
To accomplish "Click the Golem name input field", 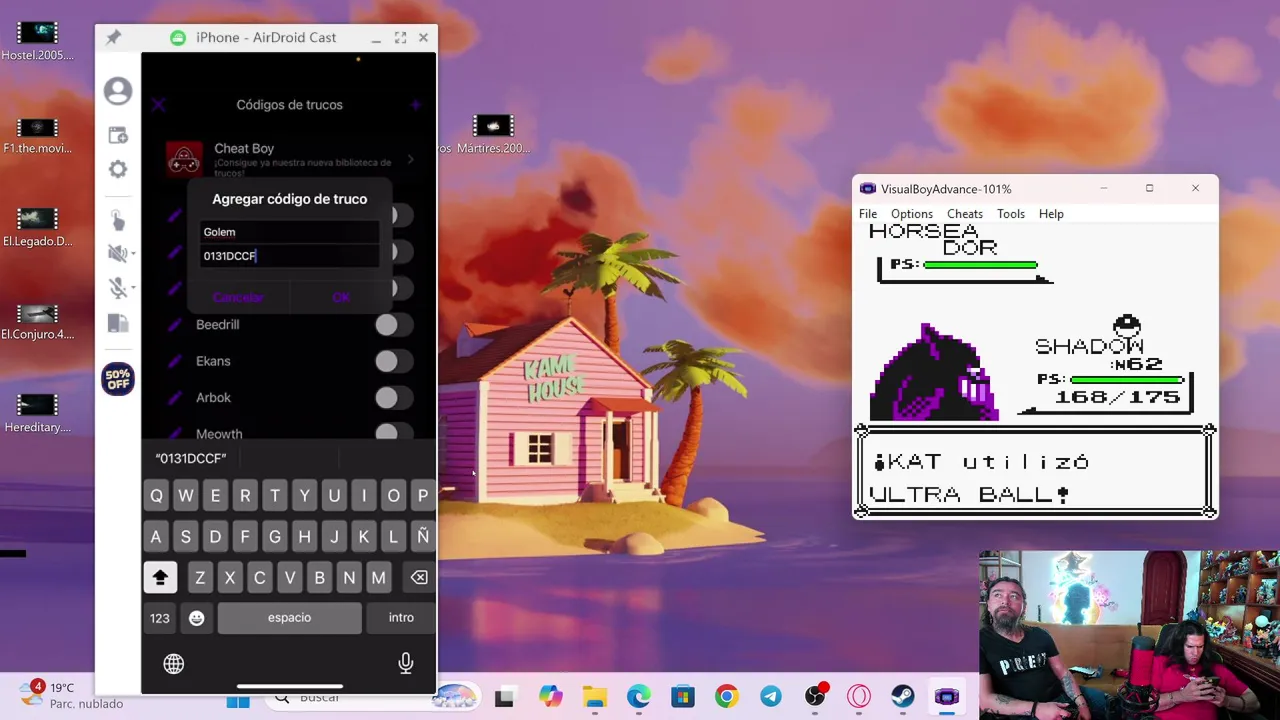I will click(289, 232).
